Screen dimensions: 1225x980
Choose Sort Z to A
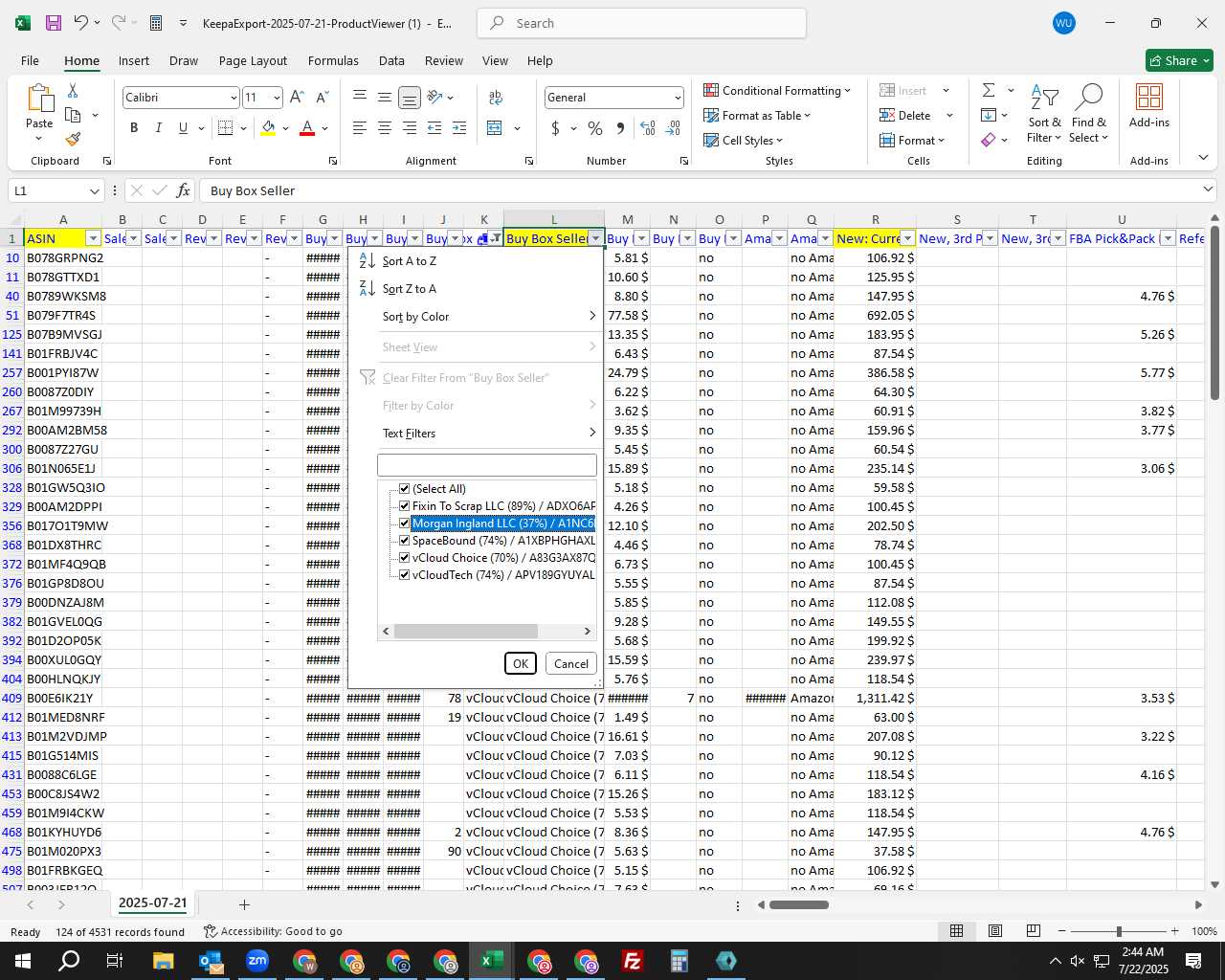[409, 289]
